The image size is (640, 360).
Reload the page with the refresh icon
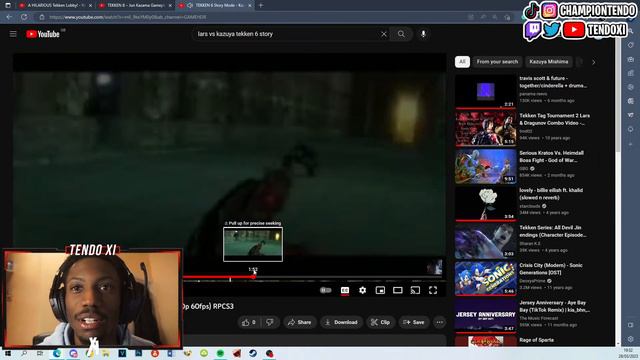24,17
